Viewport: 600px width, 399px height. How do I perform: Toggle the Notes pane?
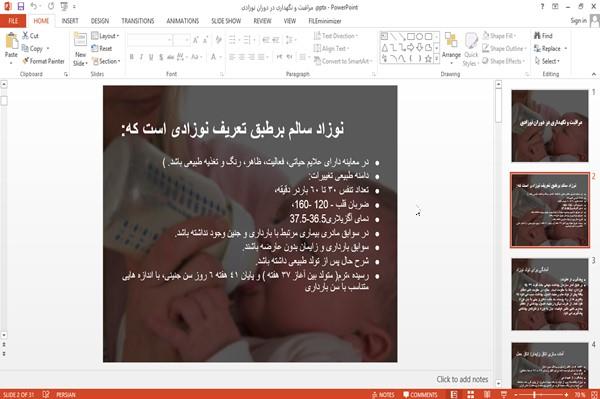pyautogui.click(x=383, y=394)
